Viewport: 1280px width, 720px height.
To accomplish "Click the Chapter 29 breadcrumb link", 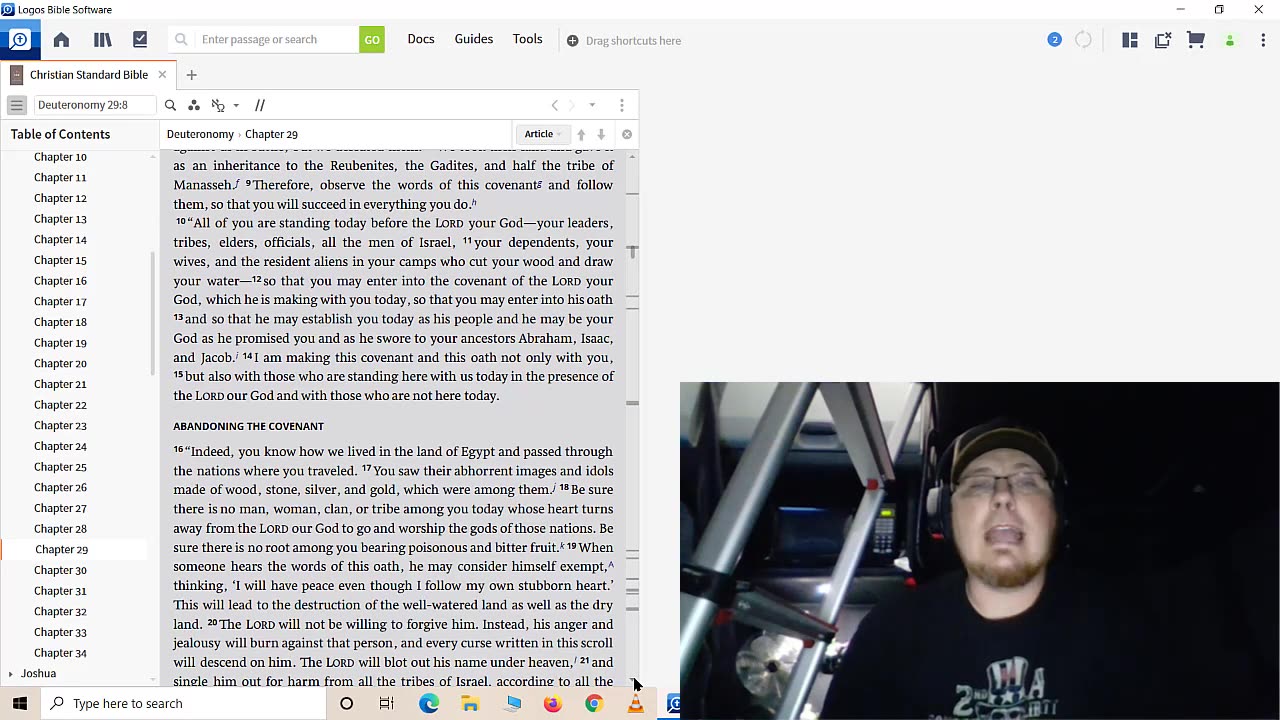I will pyautogui.click(x=271, y=134).
